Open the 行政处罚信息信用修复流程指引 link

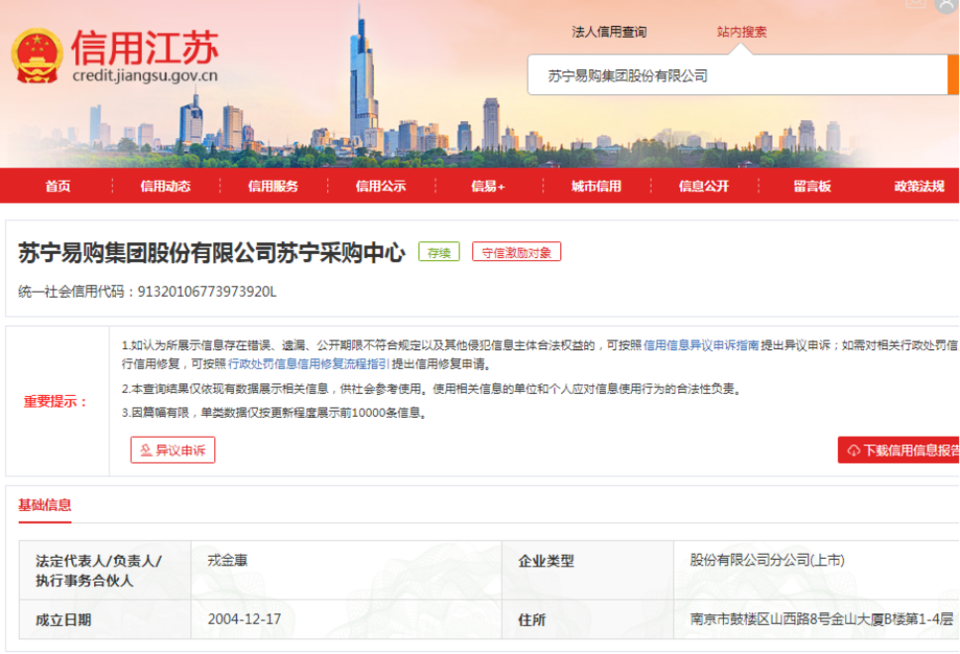tap(309, 364)
